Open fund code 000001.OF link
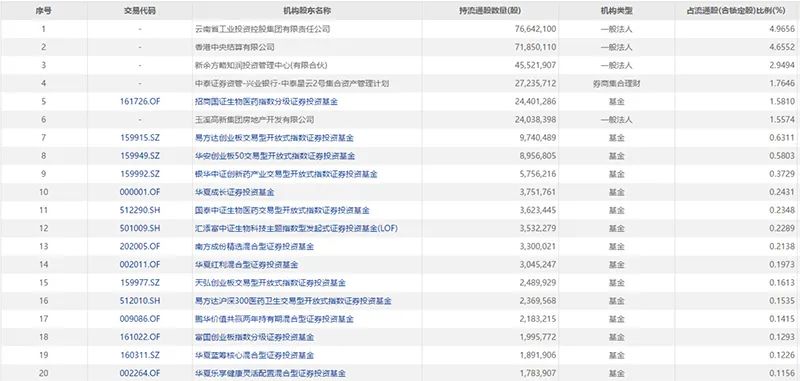This screenshot has width=800, height=381. pyautogui.click(x=140, y=192)
